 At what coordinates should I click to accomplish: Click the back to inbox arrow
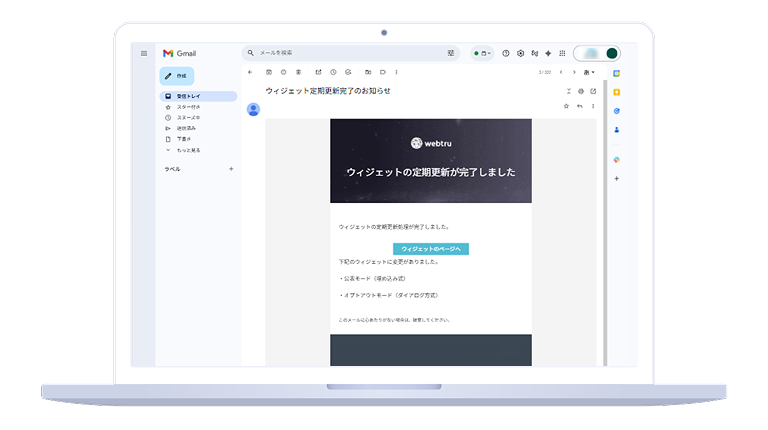coord(250,72)
